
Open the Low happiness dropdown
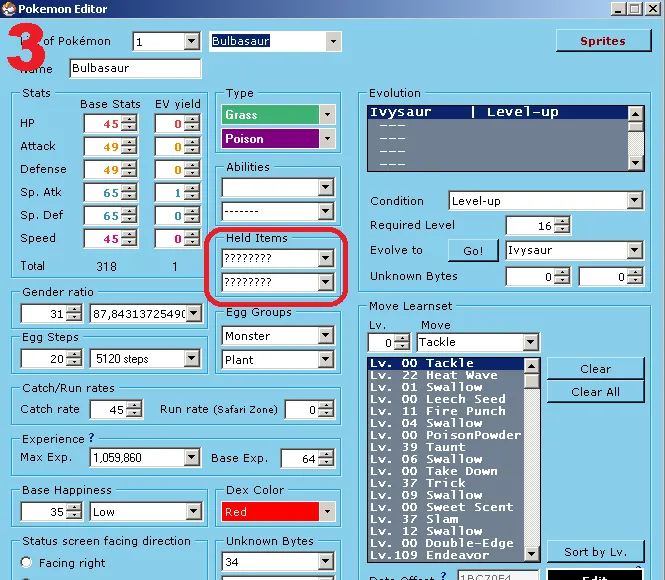(193, 512)
